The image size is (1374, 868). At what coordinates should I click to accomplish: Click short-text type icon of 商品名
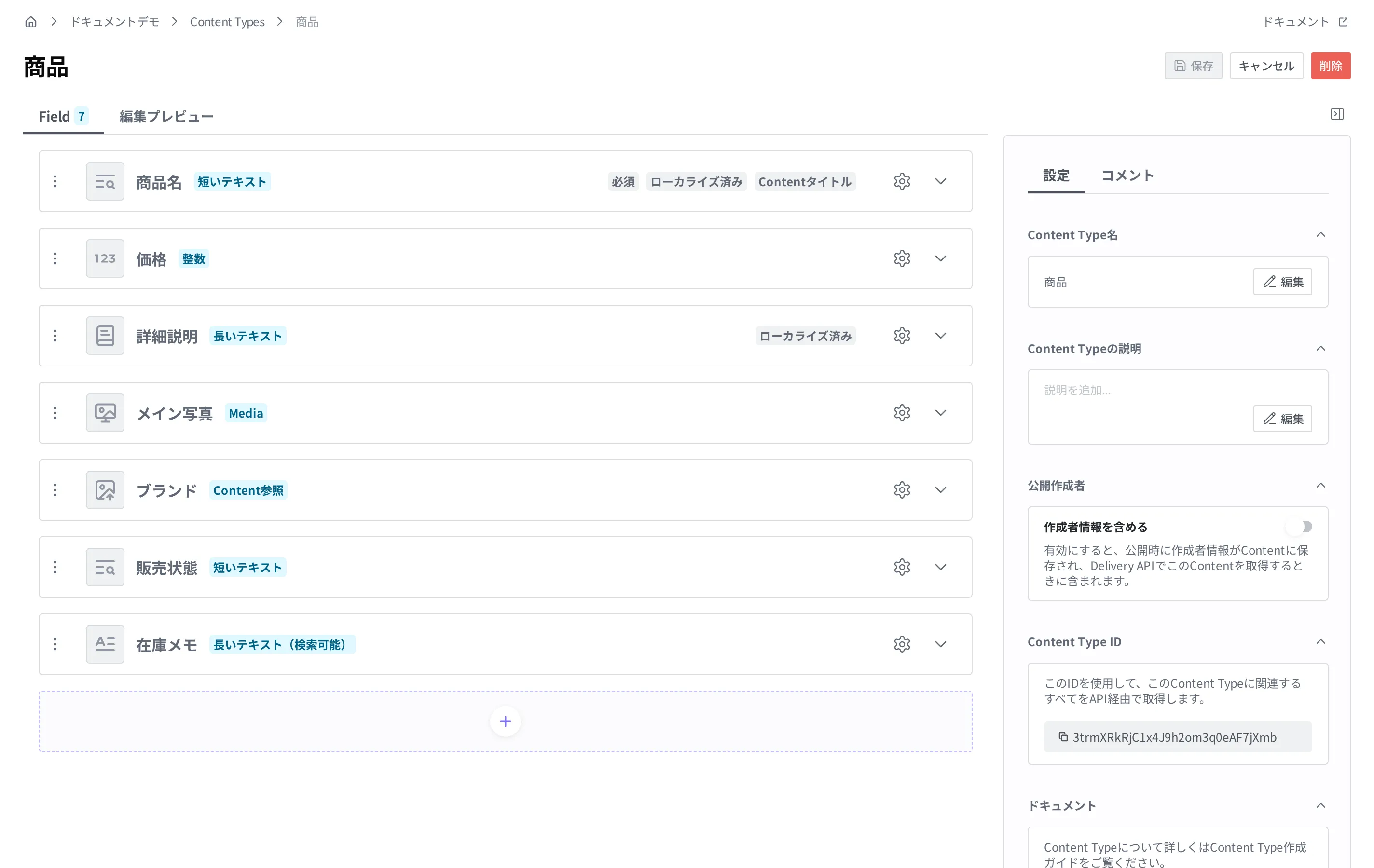[x=105, y=181]
